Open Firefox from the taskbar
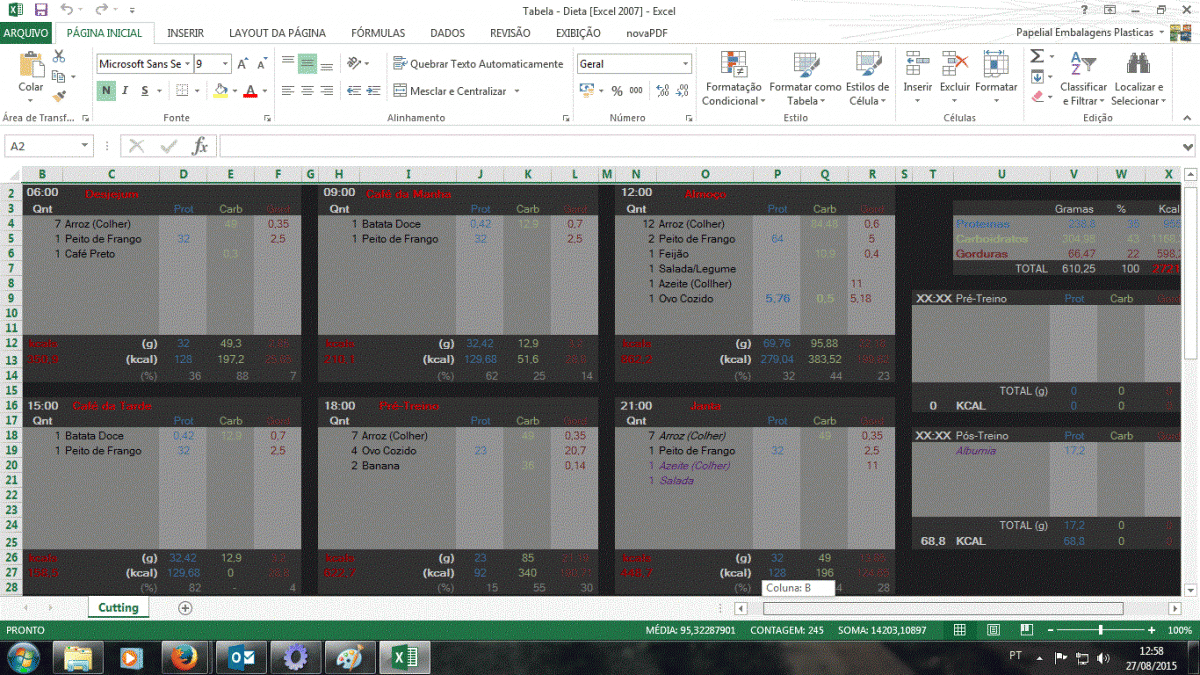This screenshot has width=1200, height=675. pos(182,658)
